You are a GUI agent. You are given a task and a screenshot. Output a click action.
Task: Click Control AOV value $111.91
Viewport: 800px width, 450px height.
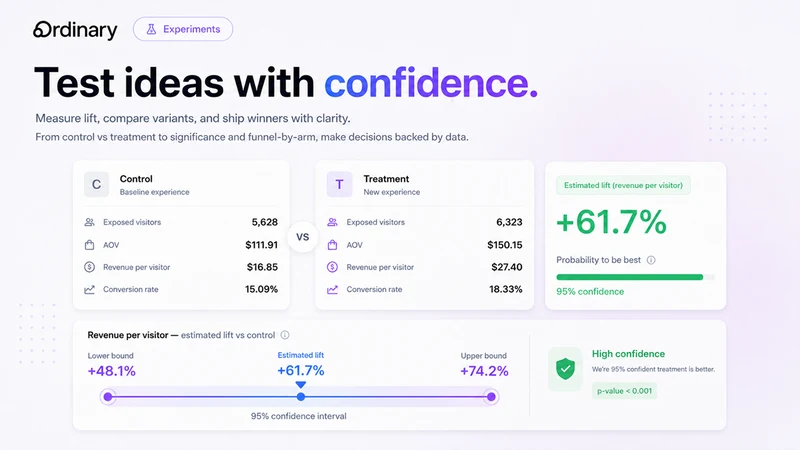[262, 245]
